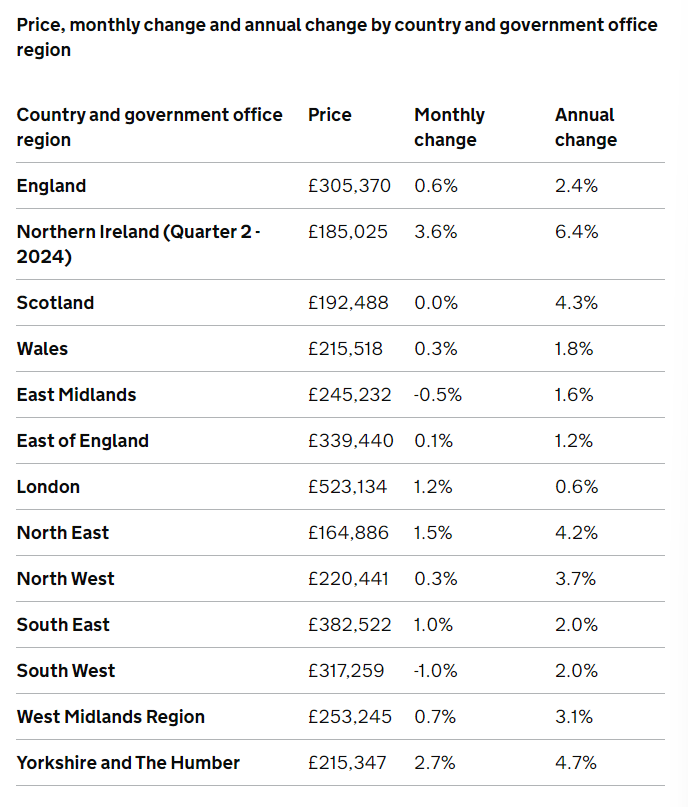688x807 pixels.
Task: Click East Midlands monthly change -0.5%
Action: 438,395
